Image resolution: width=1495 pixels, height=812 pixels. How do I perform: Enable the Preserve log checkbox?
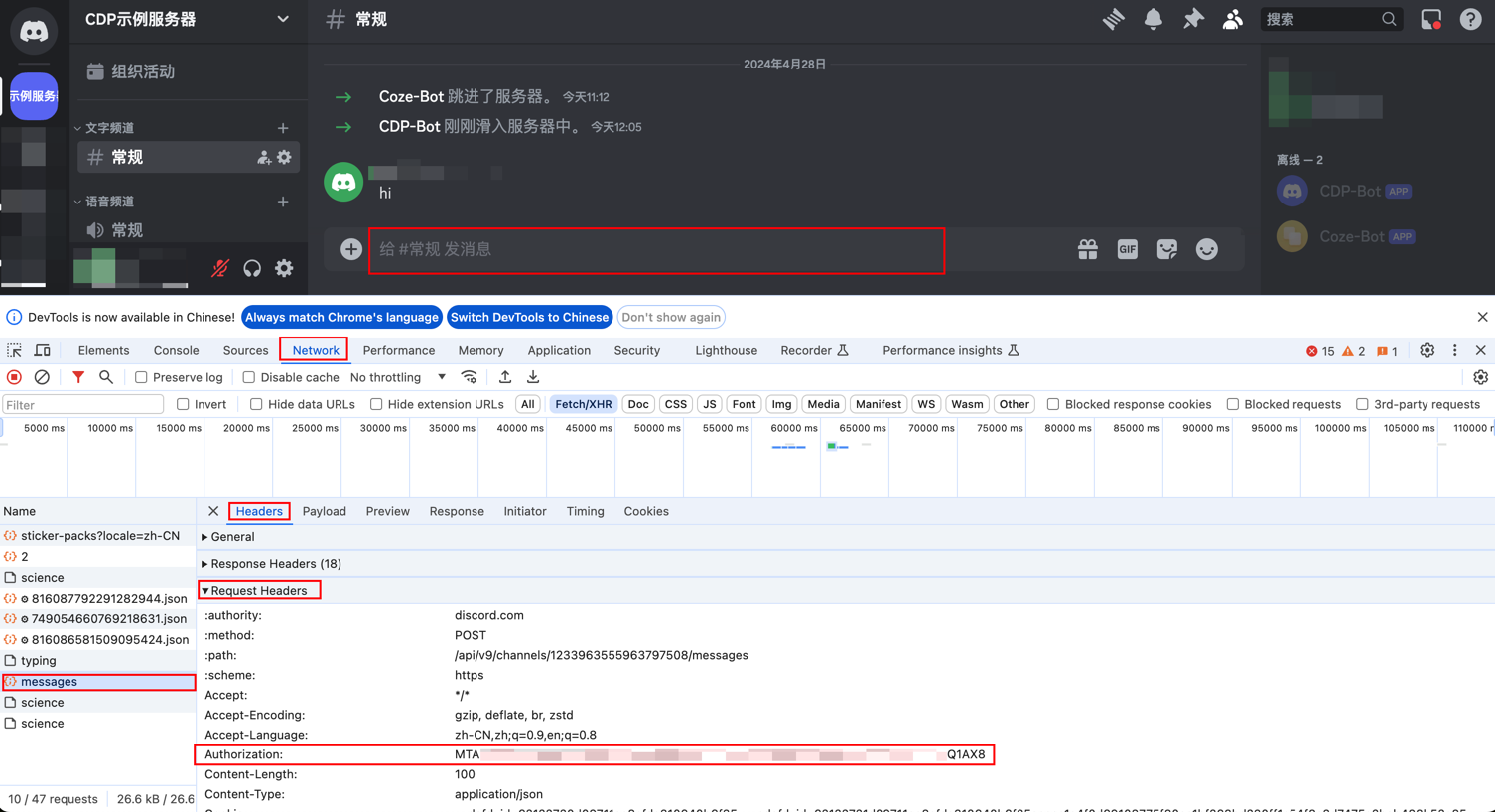tap(141, 377)
